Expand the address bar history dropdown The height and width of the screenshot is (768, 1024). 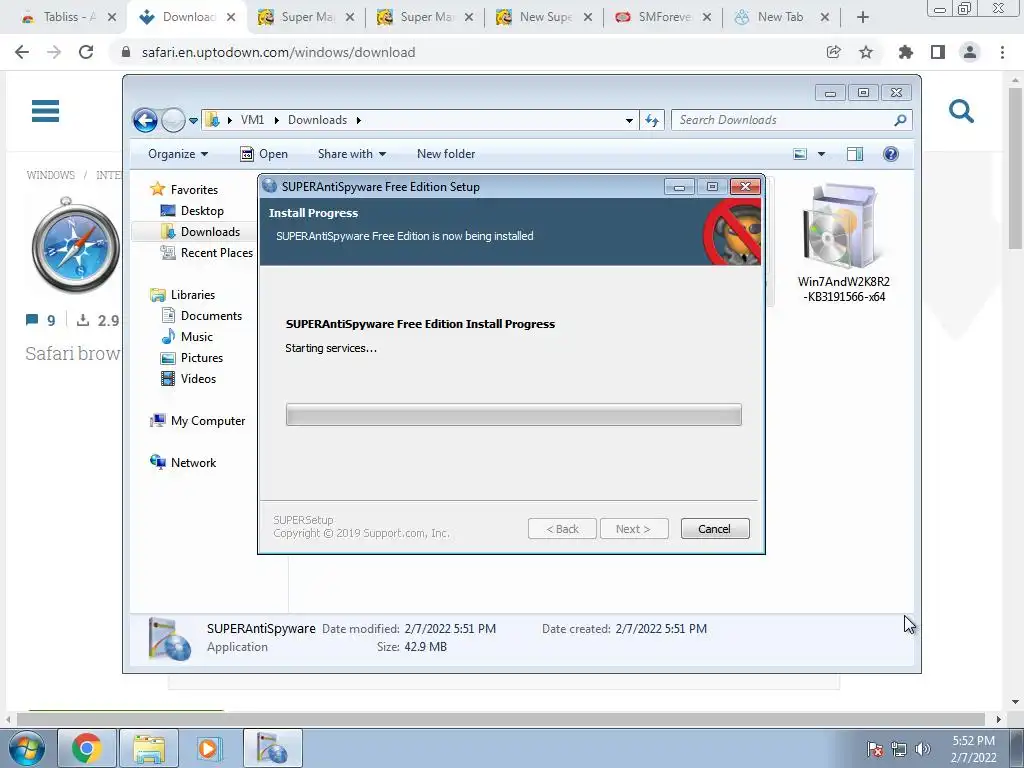(629, 121)
